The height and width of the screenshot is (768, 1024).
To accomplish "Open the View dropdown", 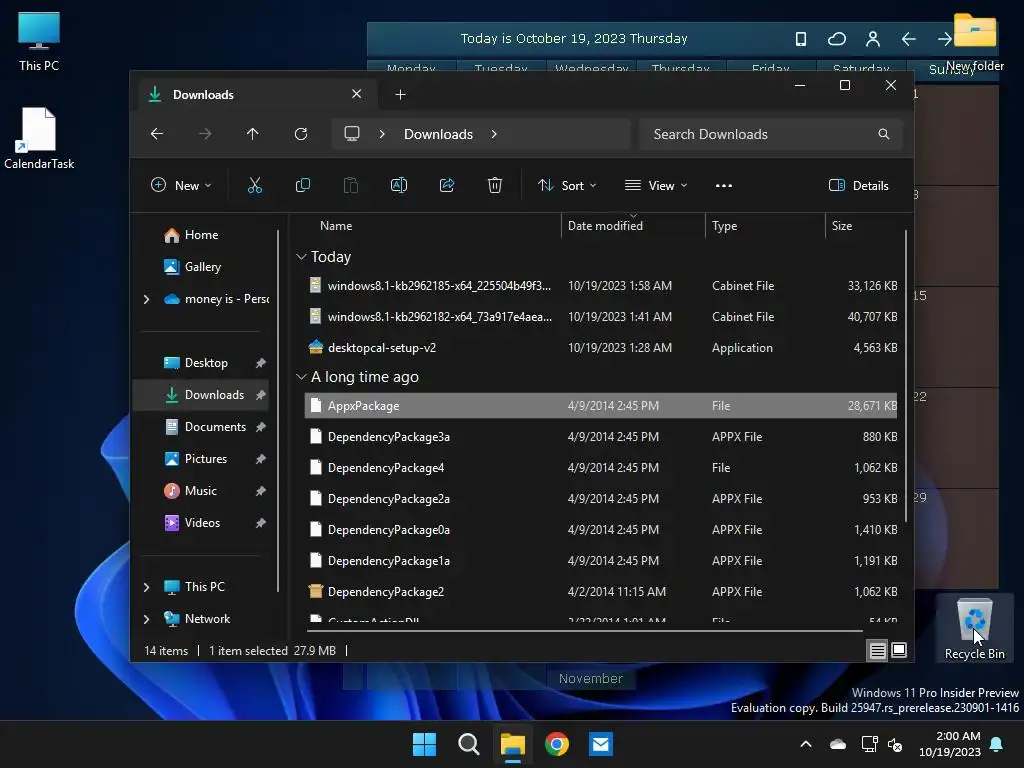I will [x=656, y=185].
